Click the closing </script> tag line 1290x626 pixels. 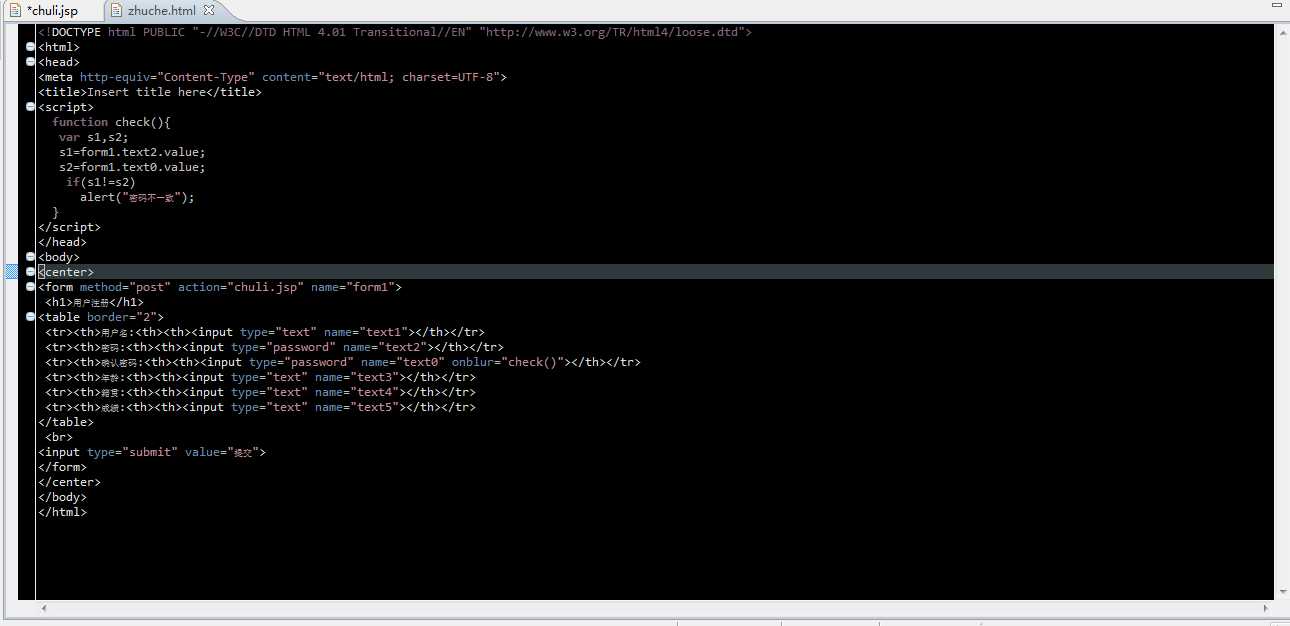[69, 227]
